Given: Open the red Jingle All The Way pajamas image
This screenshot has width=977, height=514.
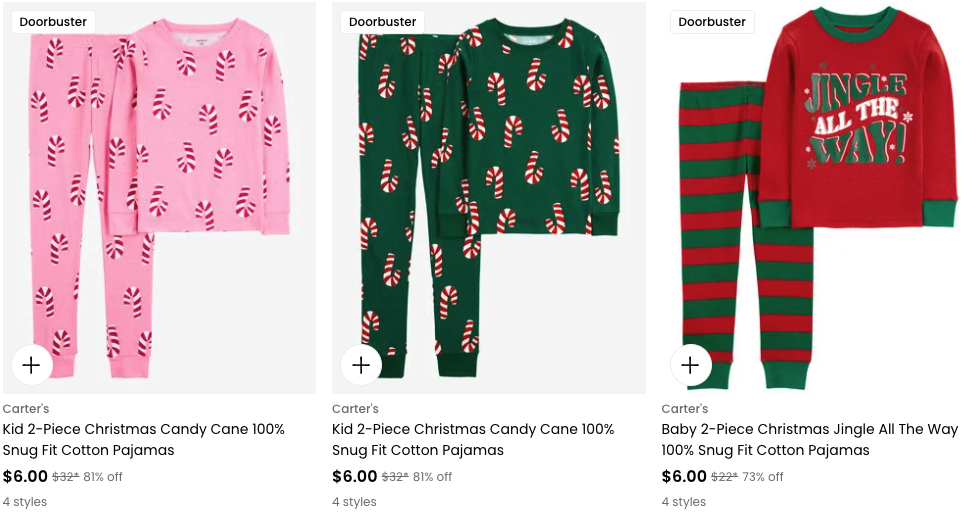Looking at the screenshot, I should 818,200.
